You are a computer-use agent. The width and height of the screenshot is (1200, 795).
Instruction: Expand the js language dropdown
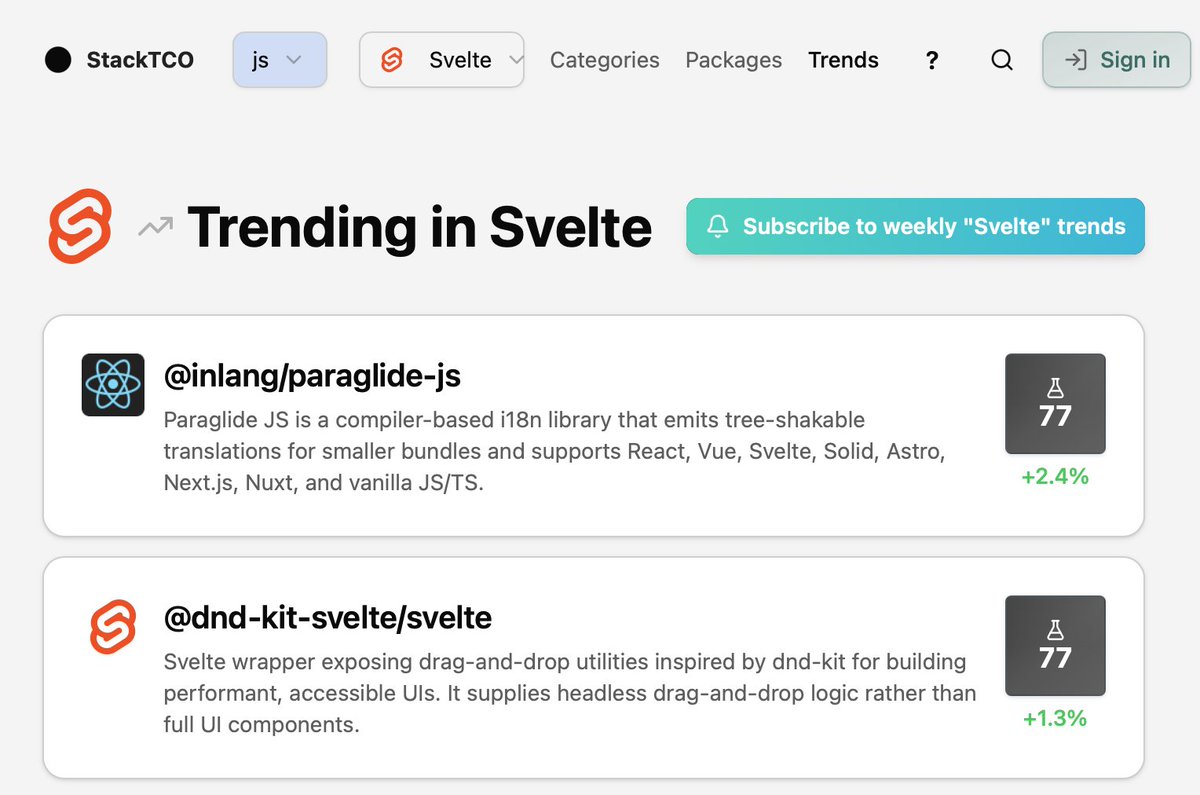[280, 60]
